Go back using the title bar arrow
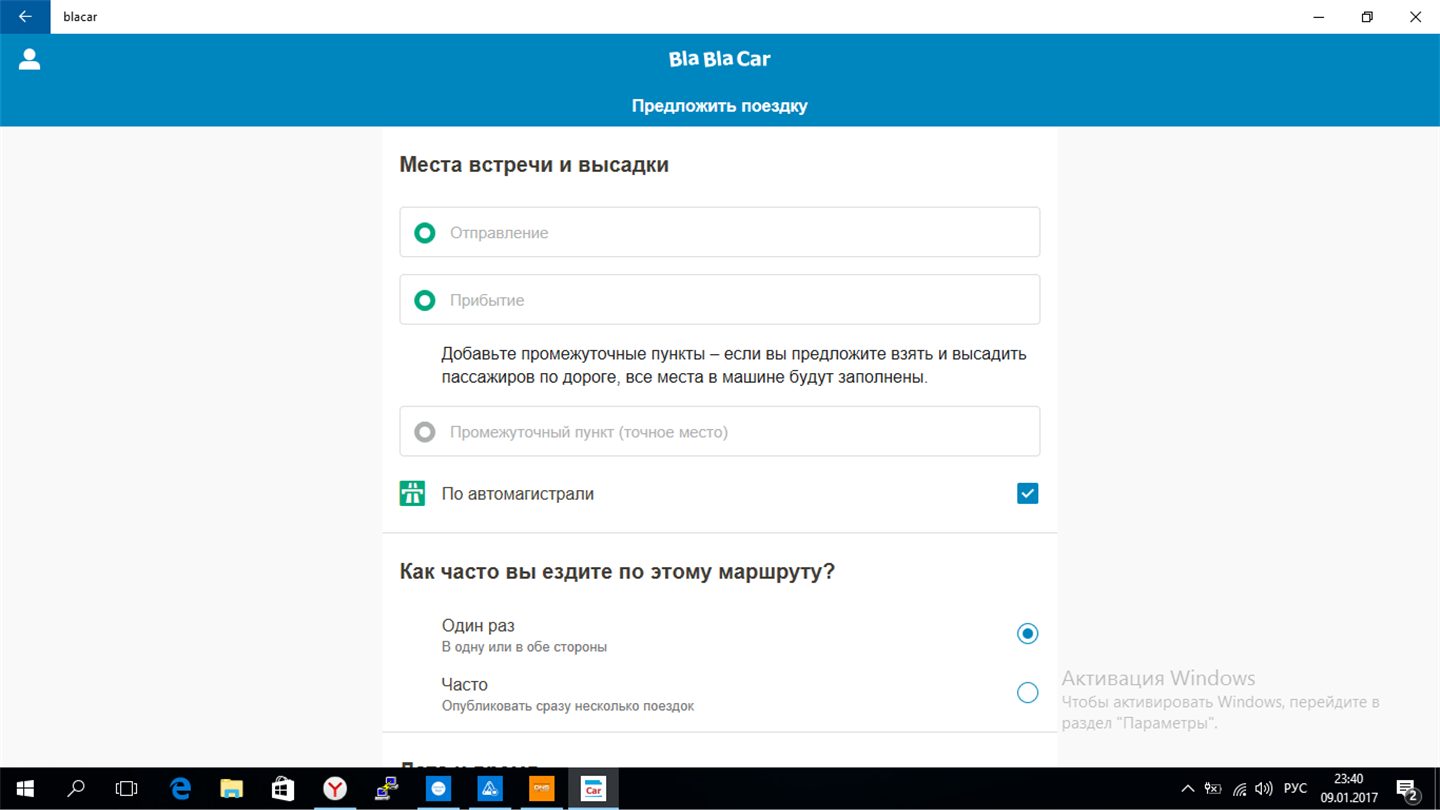Screen dimensions: 1440x810 pyautogui.click(x=25, y=17)
